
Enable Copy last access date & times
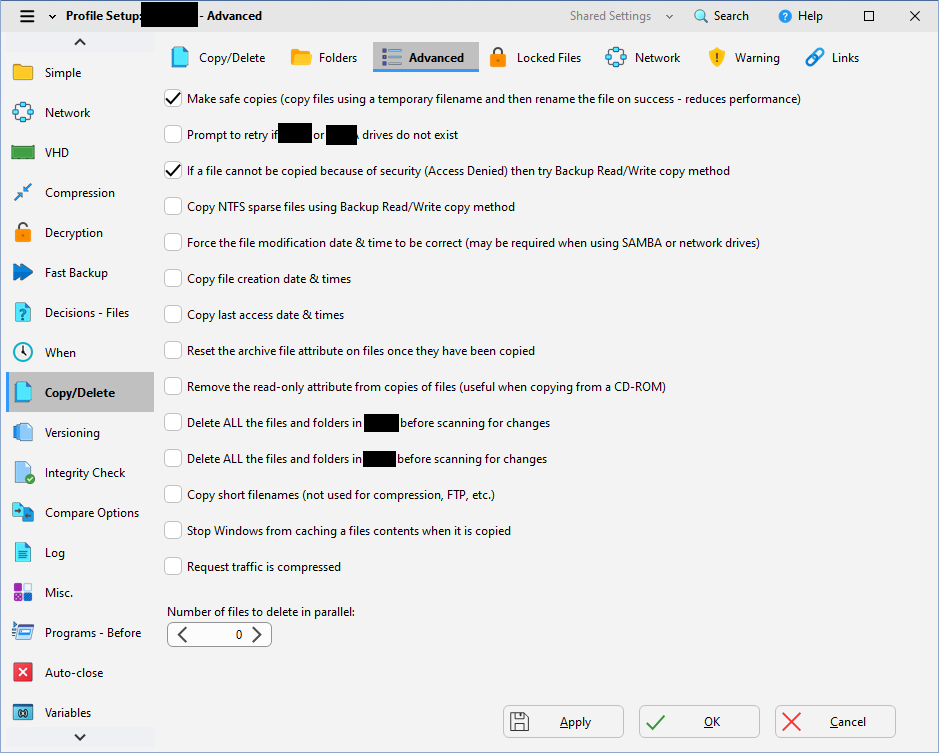tap(173, 314)
